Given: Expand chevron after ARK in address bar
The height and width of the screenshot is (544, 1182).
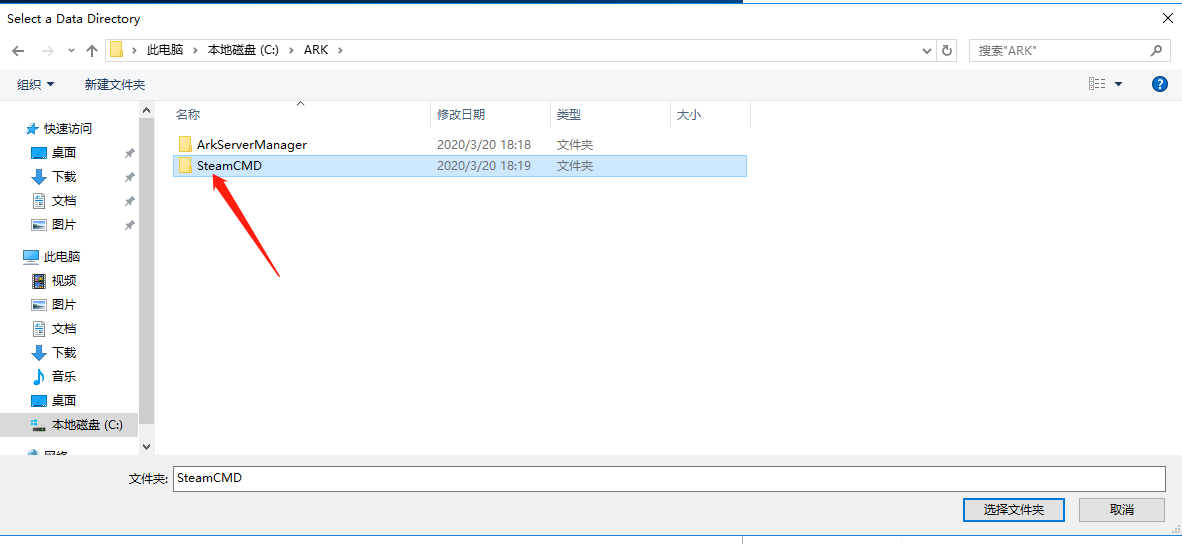Looking at the screenshot, I should [x=339, y=50].
